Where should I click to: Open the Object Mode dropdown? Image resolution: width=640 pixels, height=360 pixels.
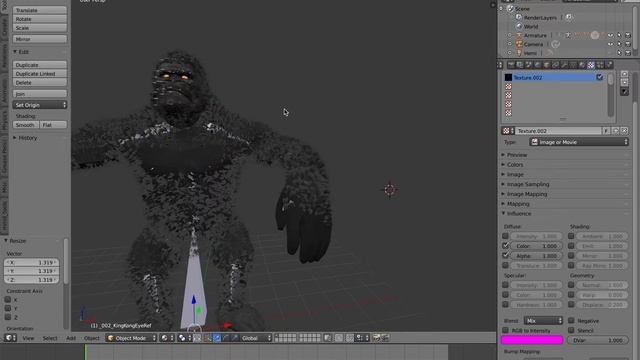(x=131, y=338)
